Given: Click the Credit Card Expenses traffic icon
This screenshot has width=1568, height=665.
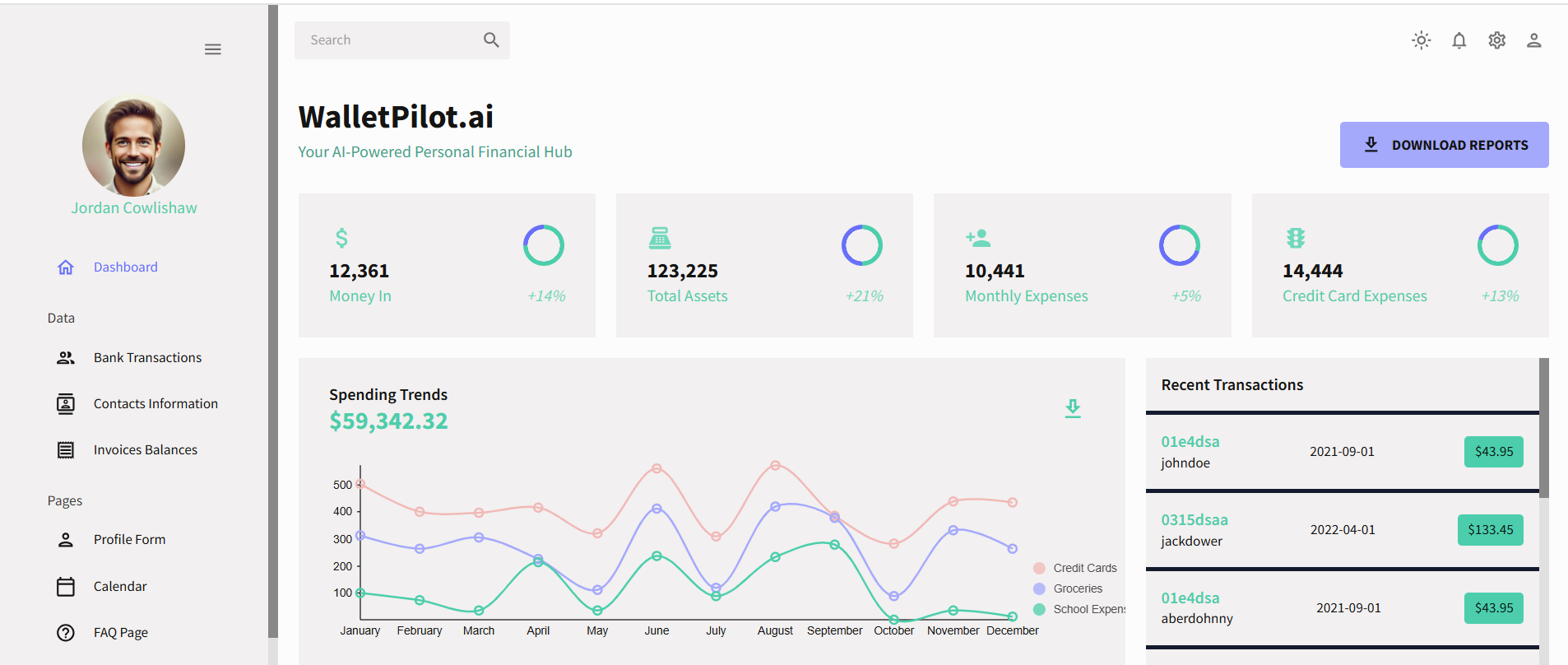Looking at the screenshot, I should pyautogui.click(x=1296, y=238).
